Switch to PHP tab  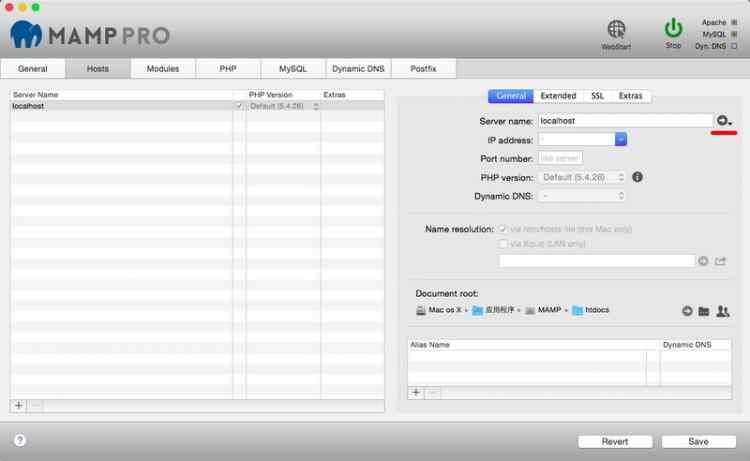228,69
